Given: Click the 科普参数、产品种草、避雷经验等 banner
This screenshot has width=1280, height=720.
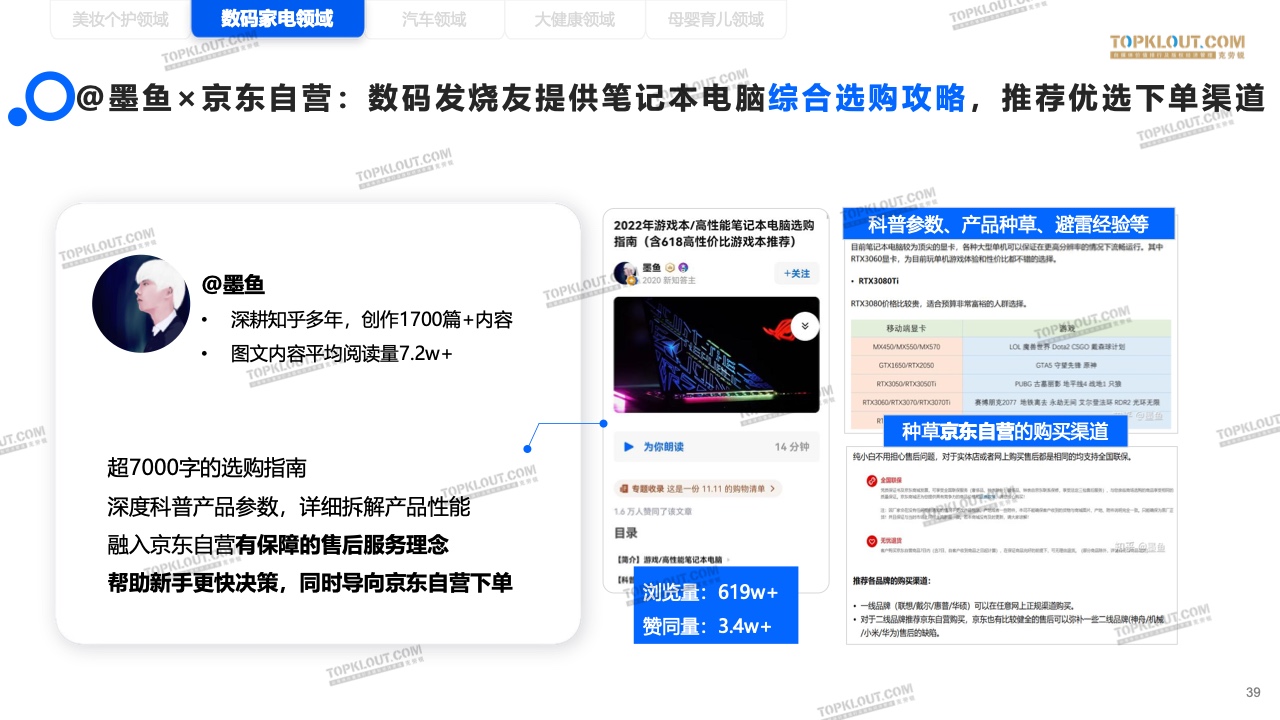Looking at the screenshot, I should coord(1007,223).
